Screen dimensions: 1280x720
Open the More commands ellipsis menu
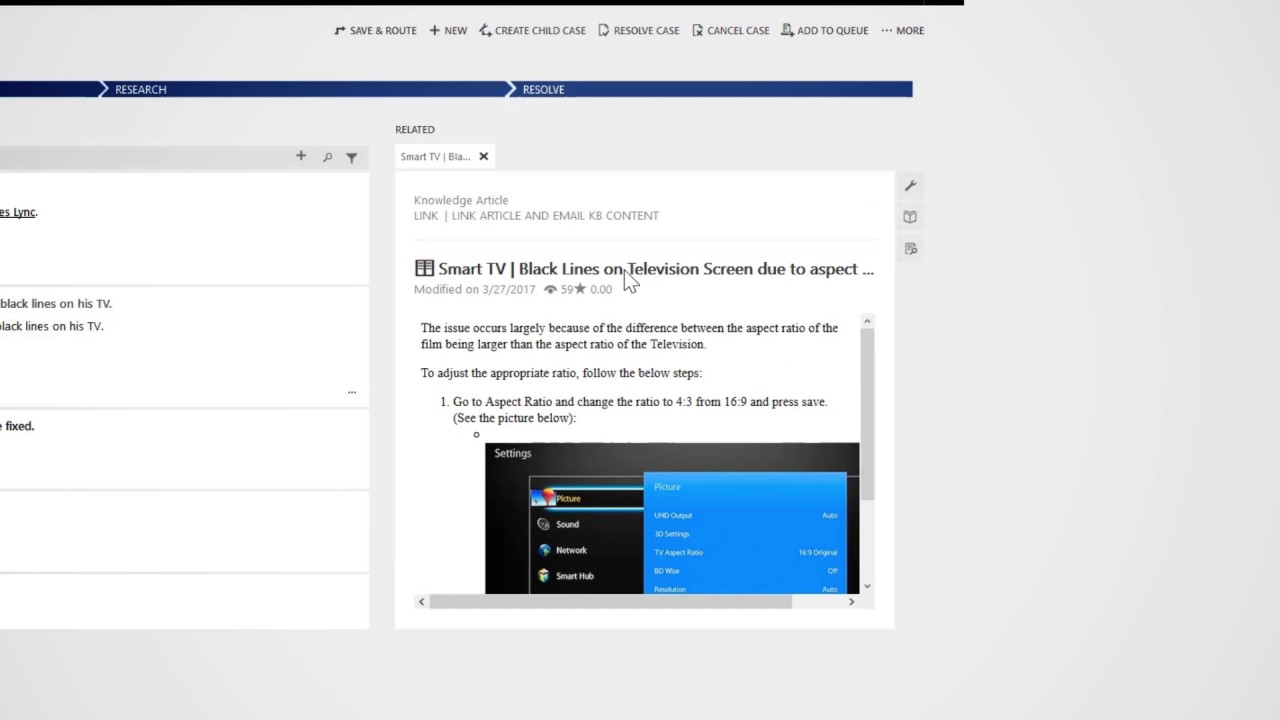902,30
